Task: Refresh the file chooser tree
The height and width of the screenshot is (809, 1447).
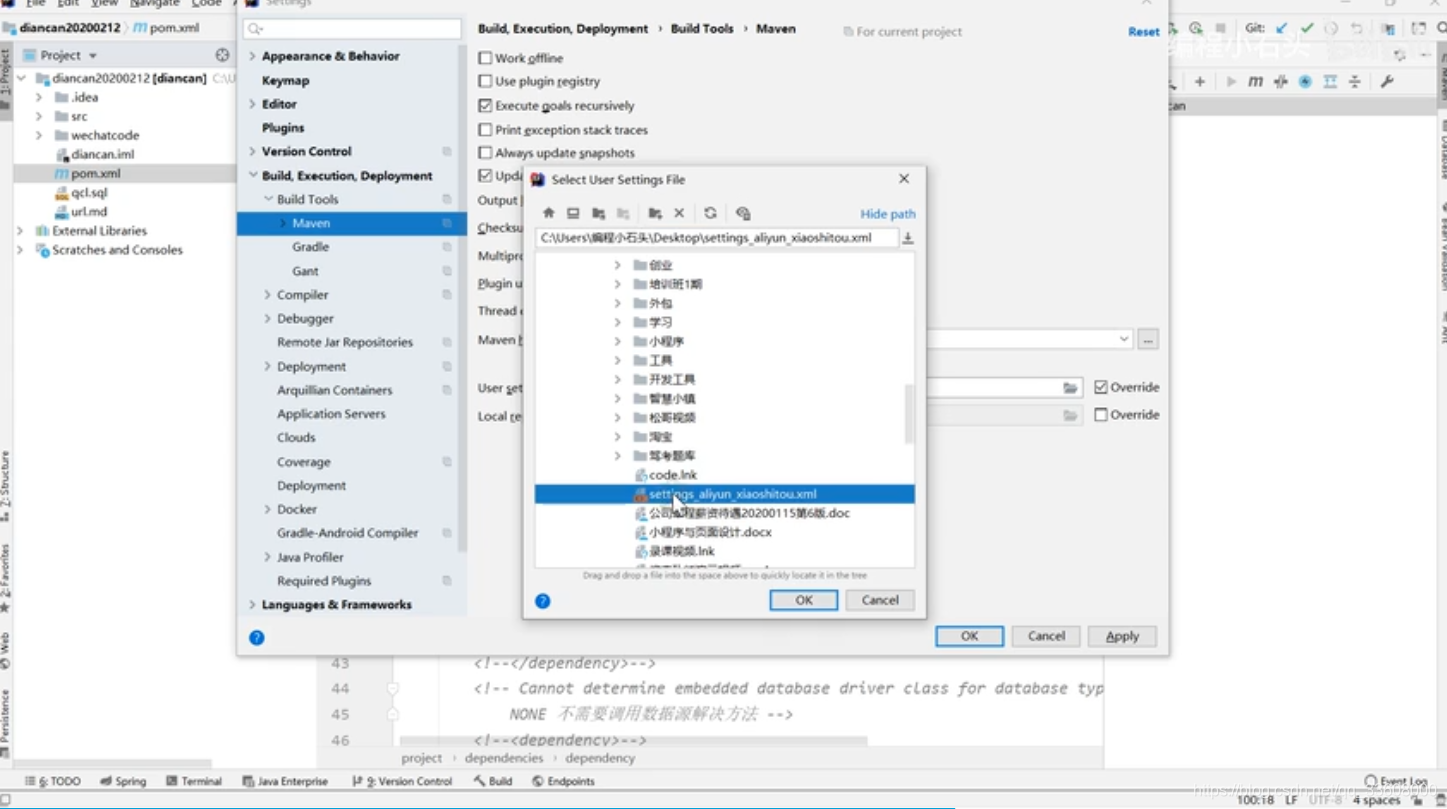Action: (x=710, y=213)
